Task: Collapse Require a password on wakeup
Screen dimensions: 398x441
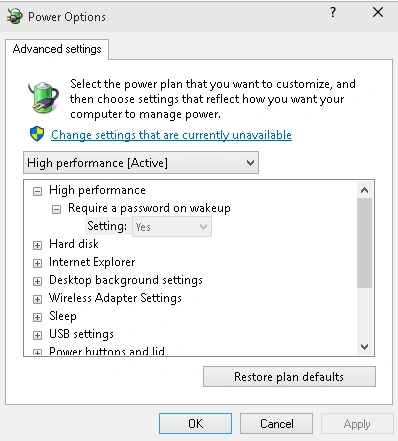Action: pos(56,209)
